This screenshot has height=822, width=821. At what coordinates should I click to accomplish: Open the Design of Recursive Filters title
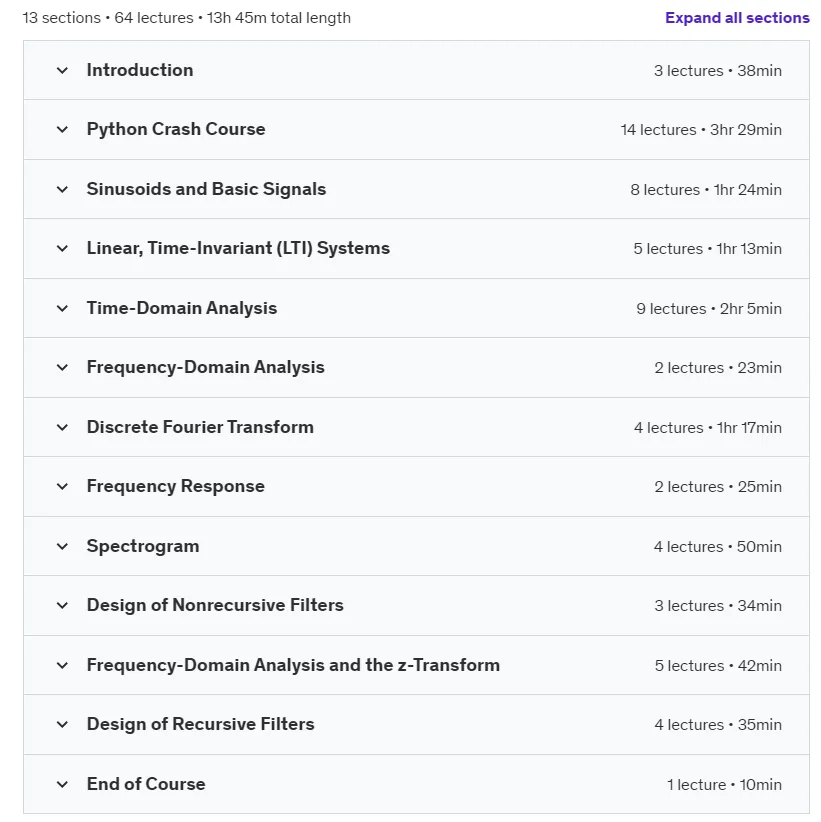click(x=200, y=724)
